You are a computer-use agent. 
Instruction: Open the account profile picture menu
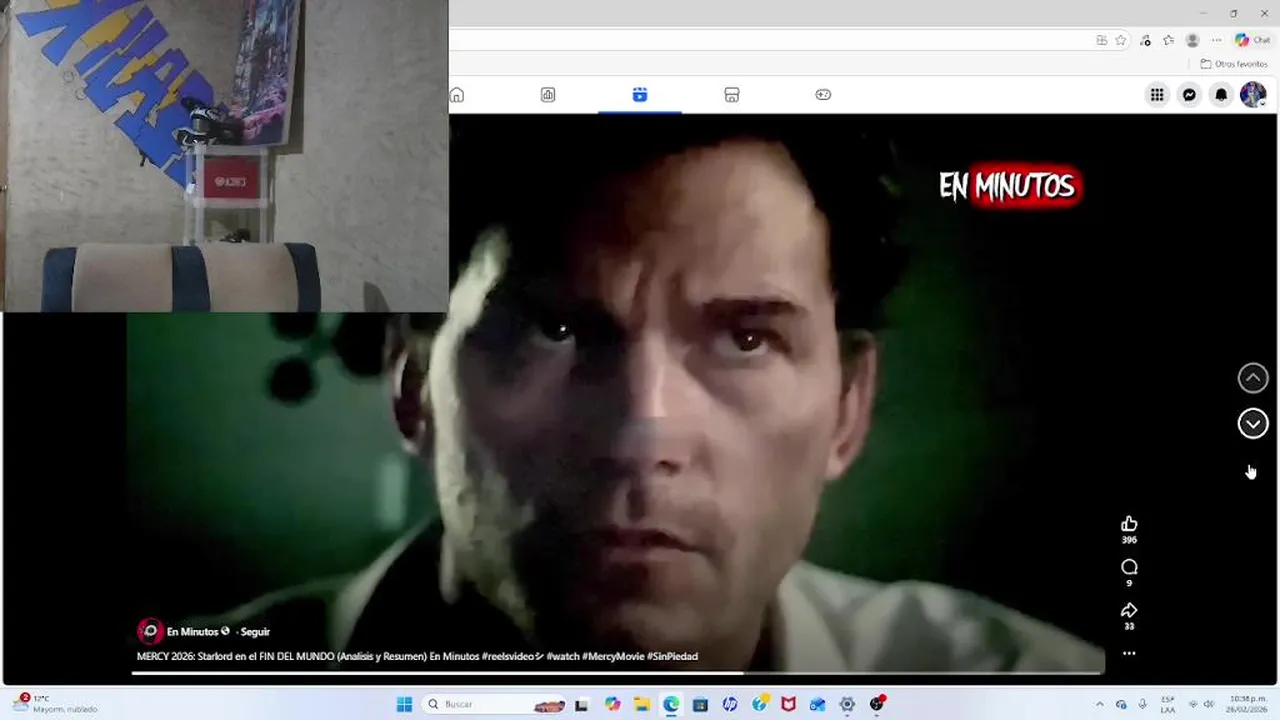pos(1253,95)
